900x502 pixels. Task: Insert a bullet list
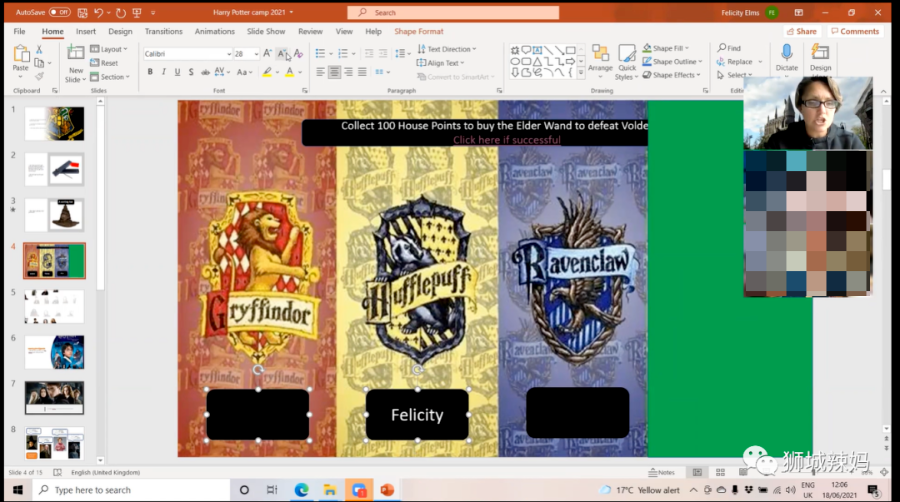(x=320, y=53)
